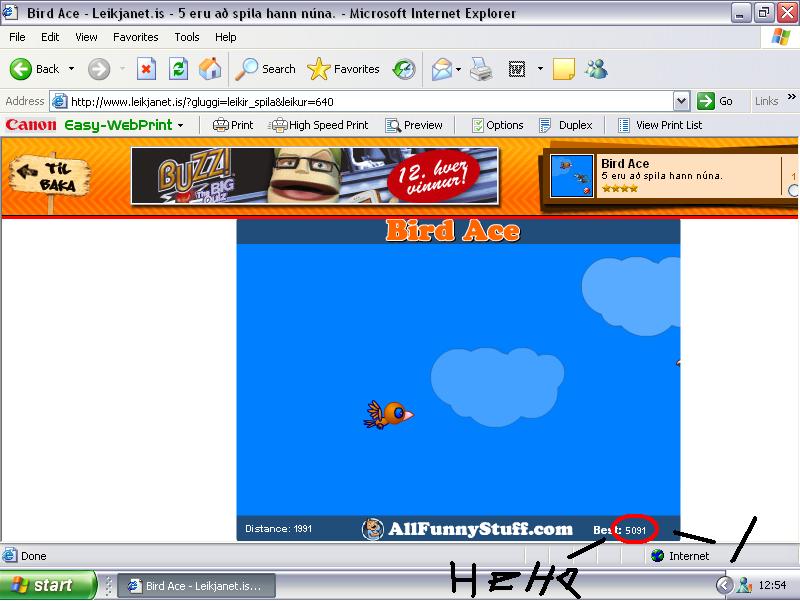This screenshot has height=601, width=800.
Task: Expand the Mail dropdown arrow
Action: [x=458, y=69]
